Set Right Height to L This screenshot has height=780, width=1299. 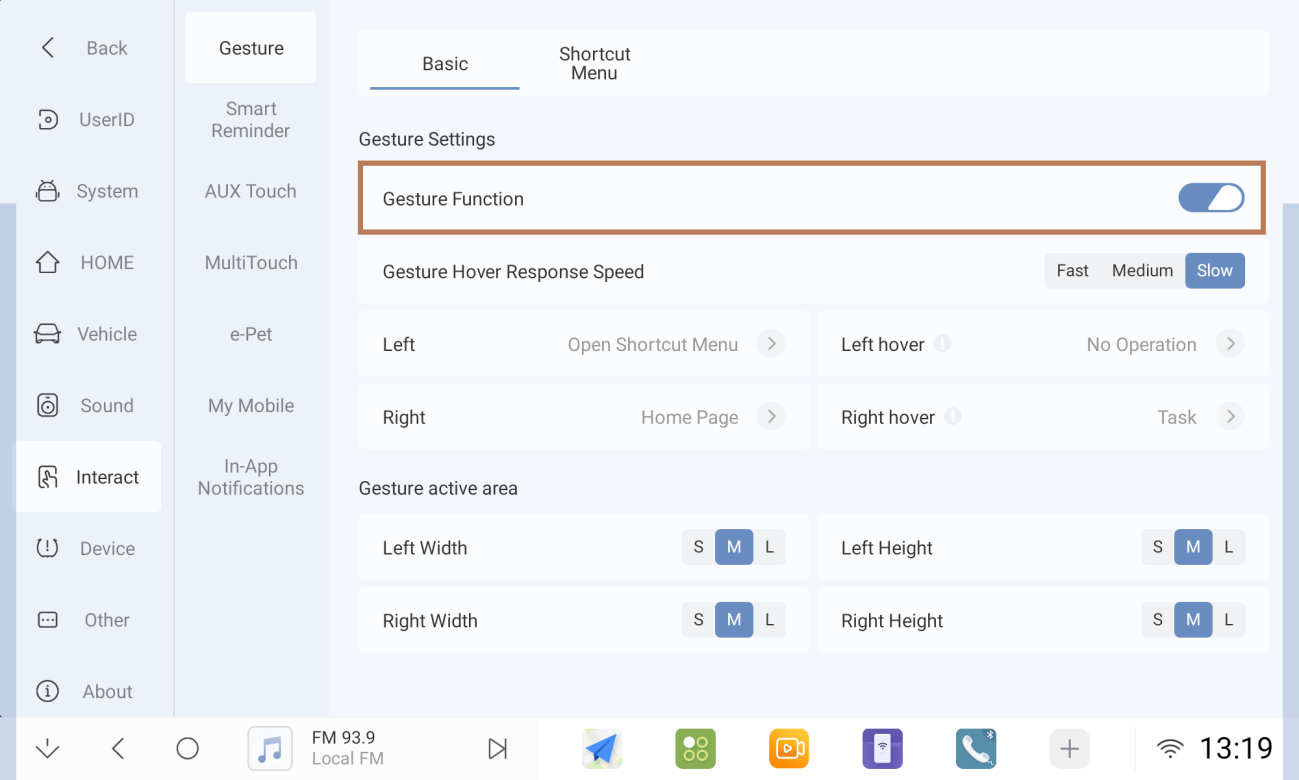pyautogui.click(x=1228, y=620)
